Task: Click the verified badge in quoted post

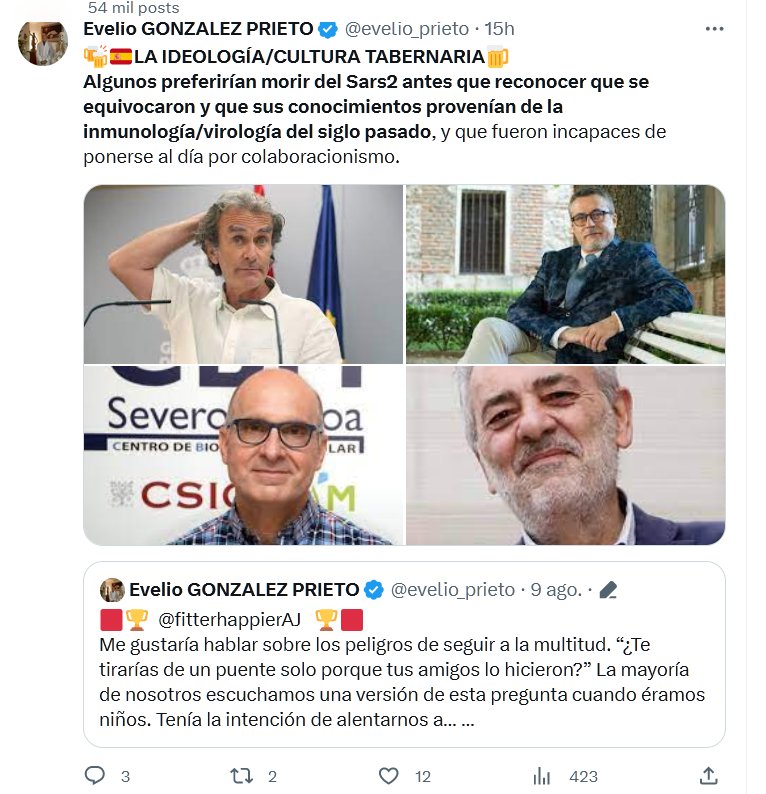Action: (374, 590)
